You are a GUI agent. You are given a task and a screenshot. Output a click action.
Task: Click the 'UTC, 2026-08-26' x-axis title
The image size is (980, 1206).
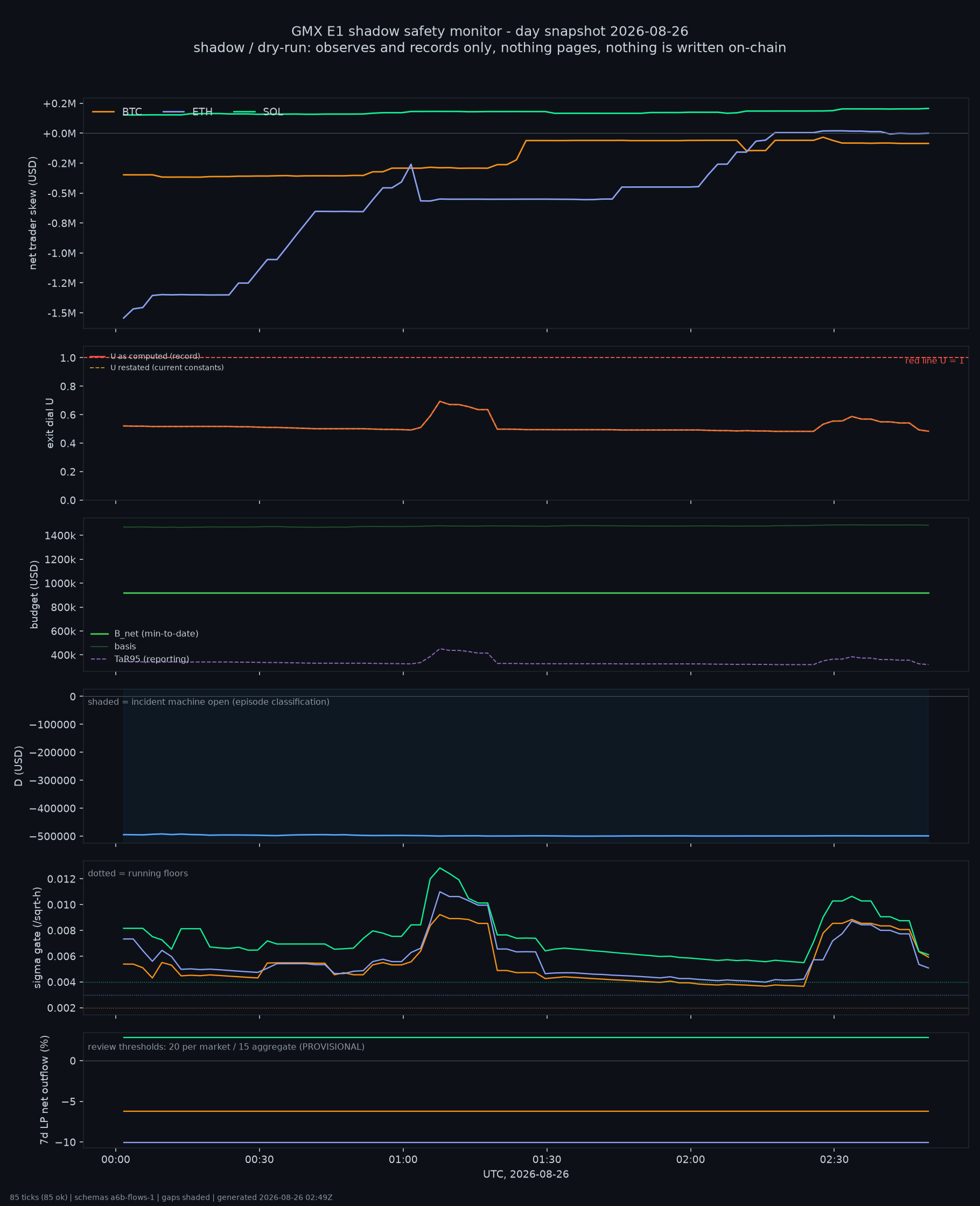tap(526, 1174)
